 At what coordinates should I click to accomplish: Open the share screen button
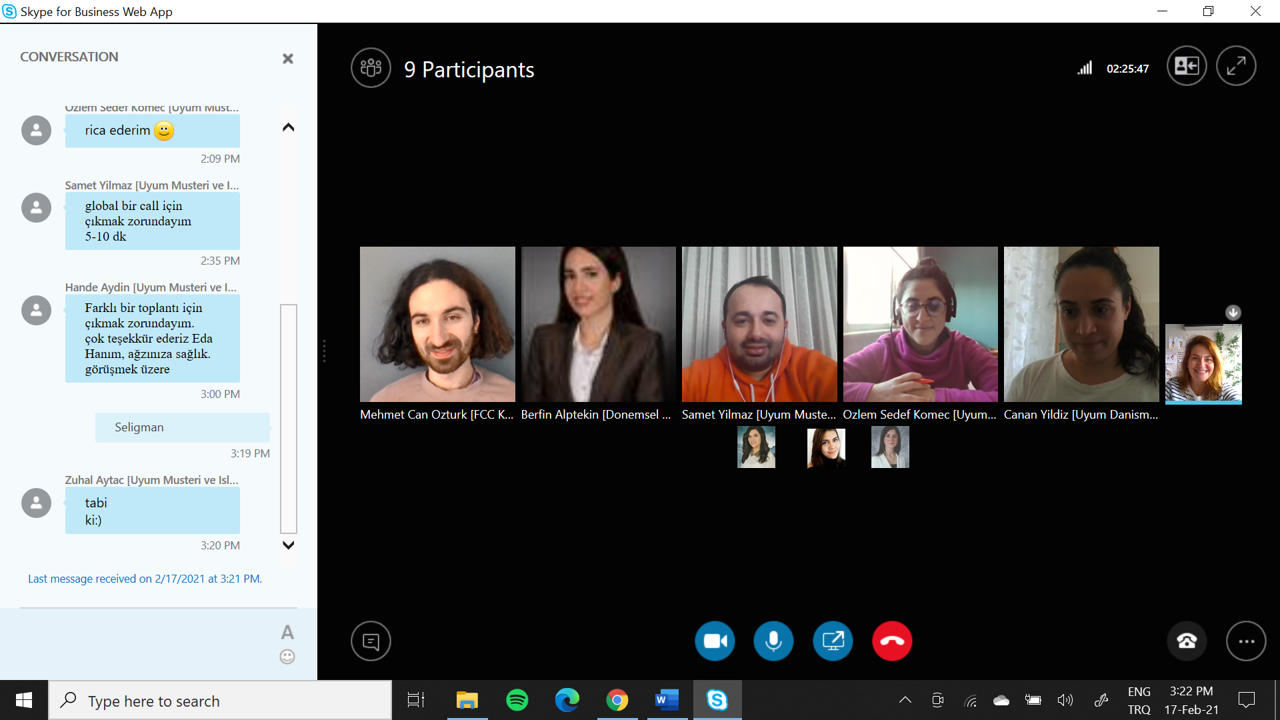pos(833,641)
